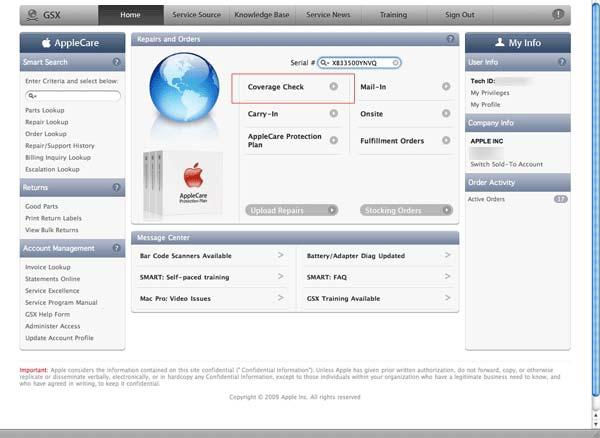
Task: Click the Smart Search criteria input field
Action: [74, 95]
